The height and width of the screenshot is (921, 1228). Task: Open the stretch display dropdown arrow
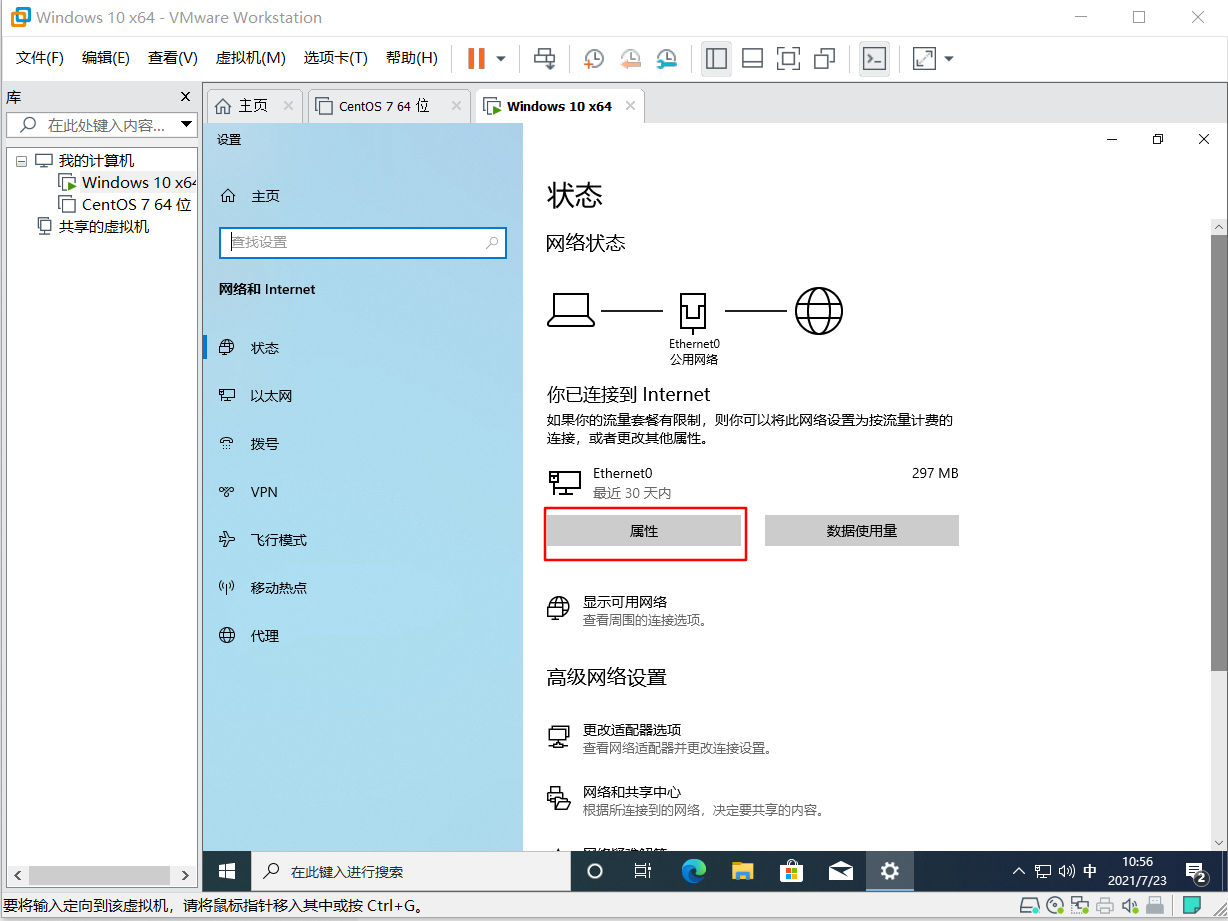click(x=949, y=58)
